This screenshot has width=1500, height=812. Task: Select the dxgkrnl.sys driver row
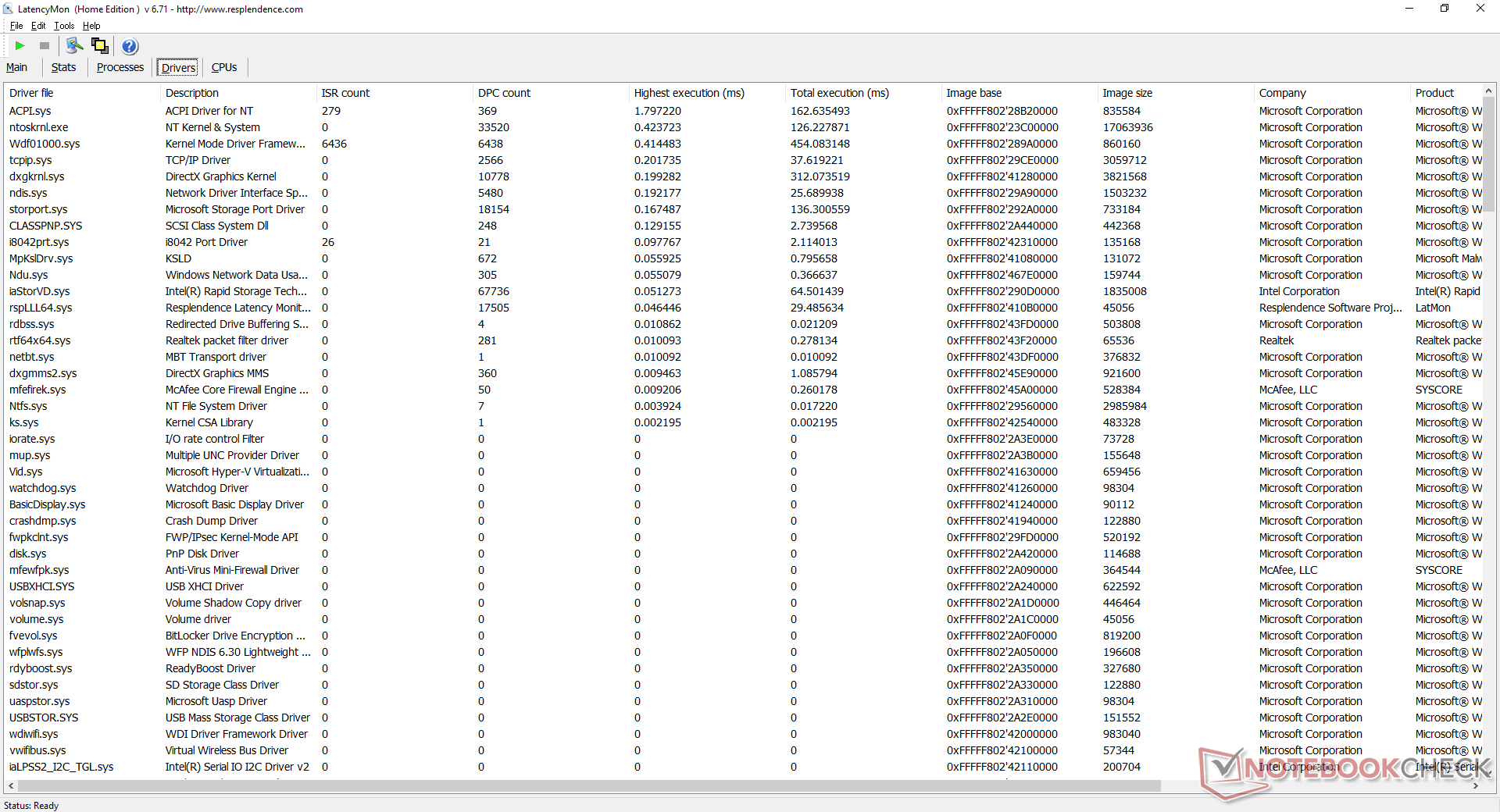point(743,176)
